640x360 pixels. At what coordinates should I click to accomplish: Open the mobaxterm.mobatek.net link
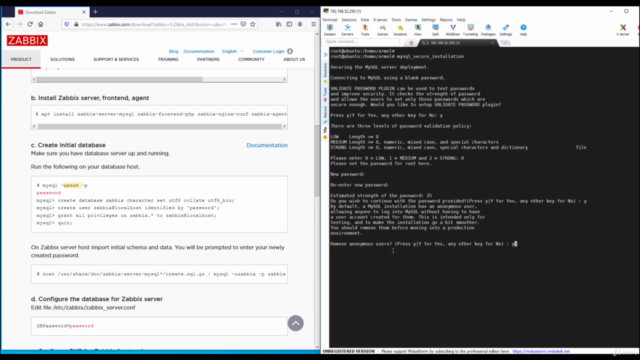point(541,351)
